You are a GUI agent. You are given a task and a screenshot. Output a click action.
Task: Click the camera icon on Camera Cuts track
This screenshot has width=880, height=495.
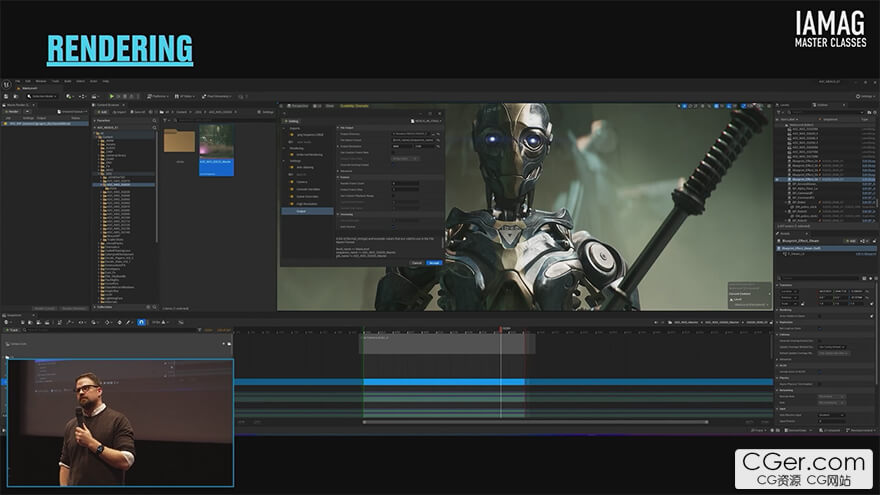pyautogui.click(x=229, y=343)
